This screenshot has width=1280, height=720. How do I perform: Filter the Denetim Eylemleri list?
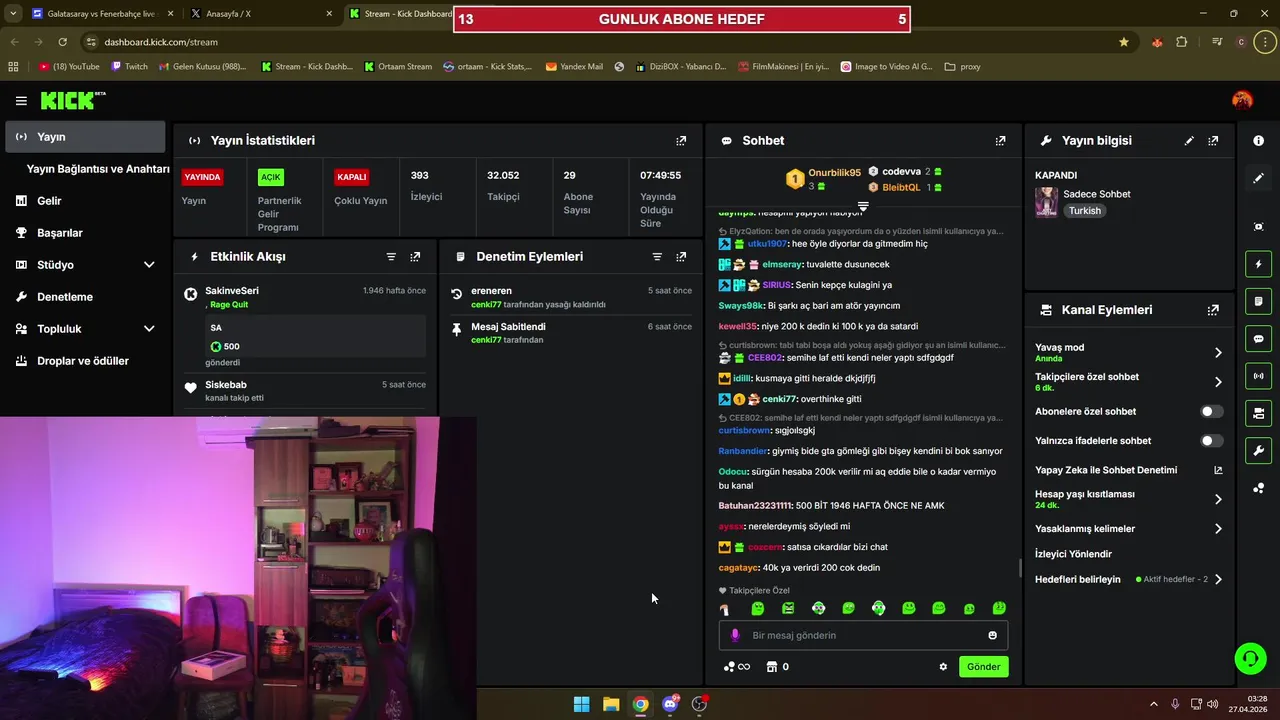(657, 257)
